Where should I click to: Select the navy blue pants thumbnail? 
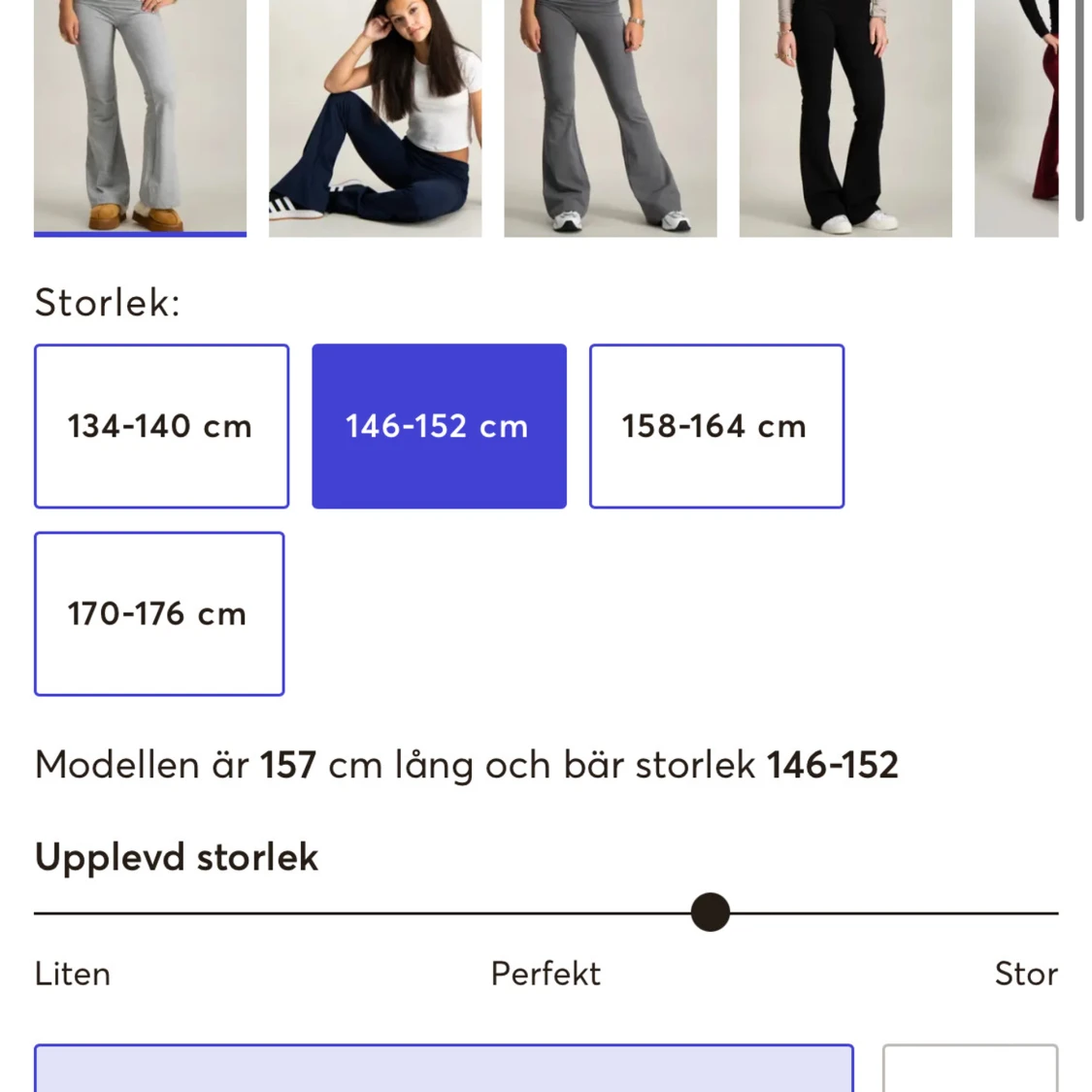[x=376, y=117]
